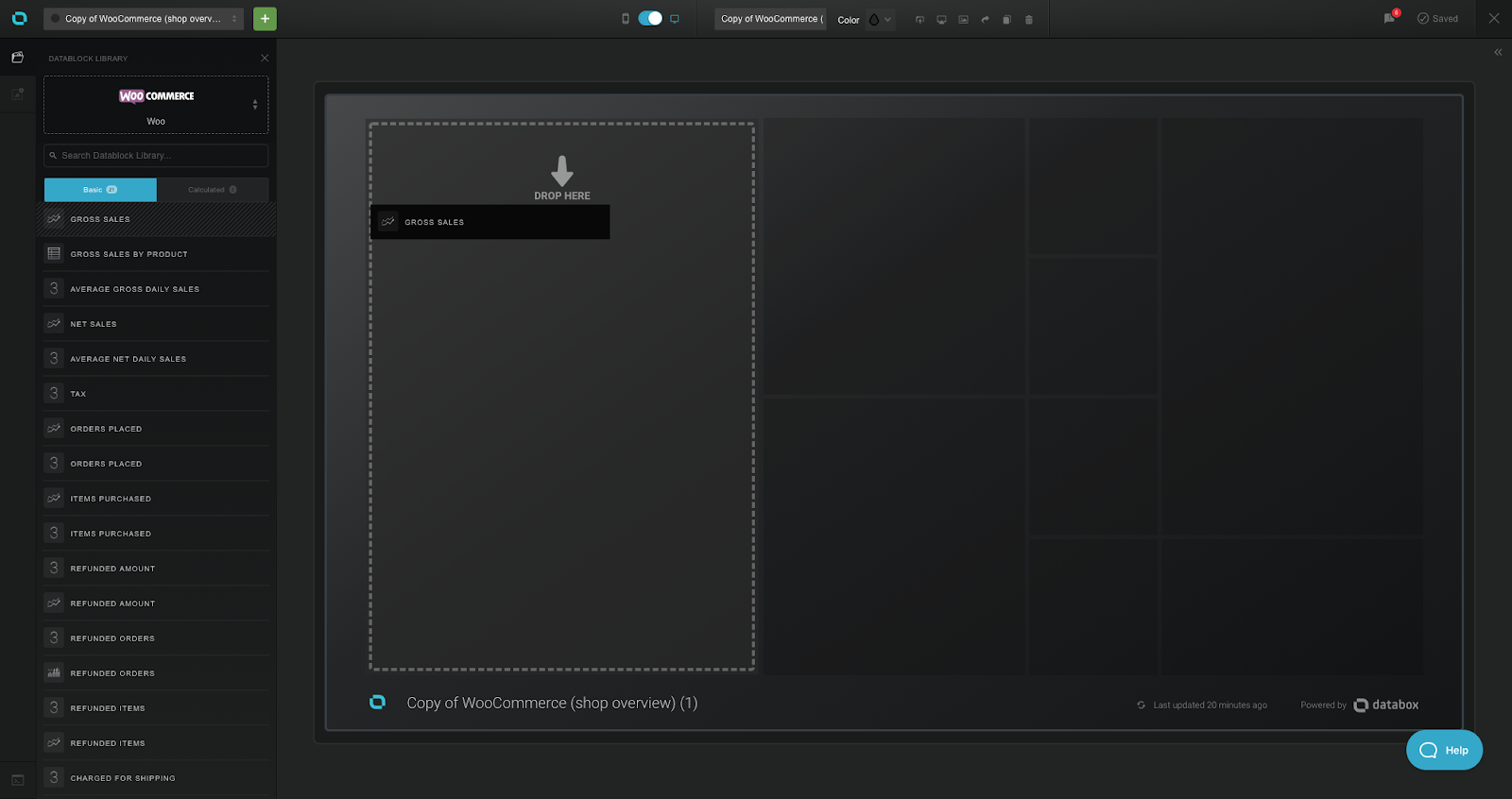1512x799 pixels.
Task: Click the share arrow toolbar icon
Action: (x=985, y=19)
